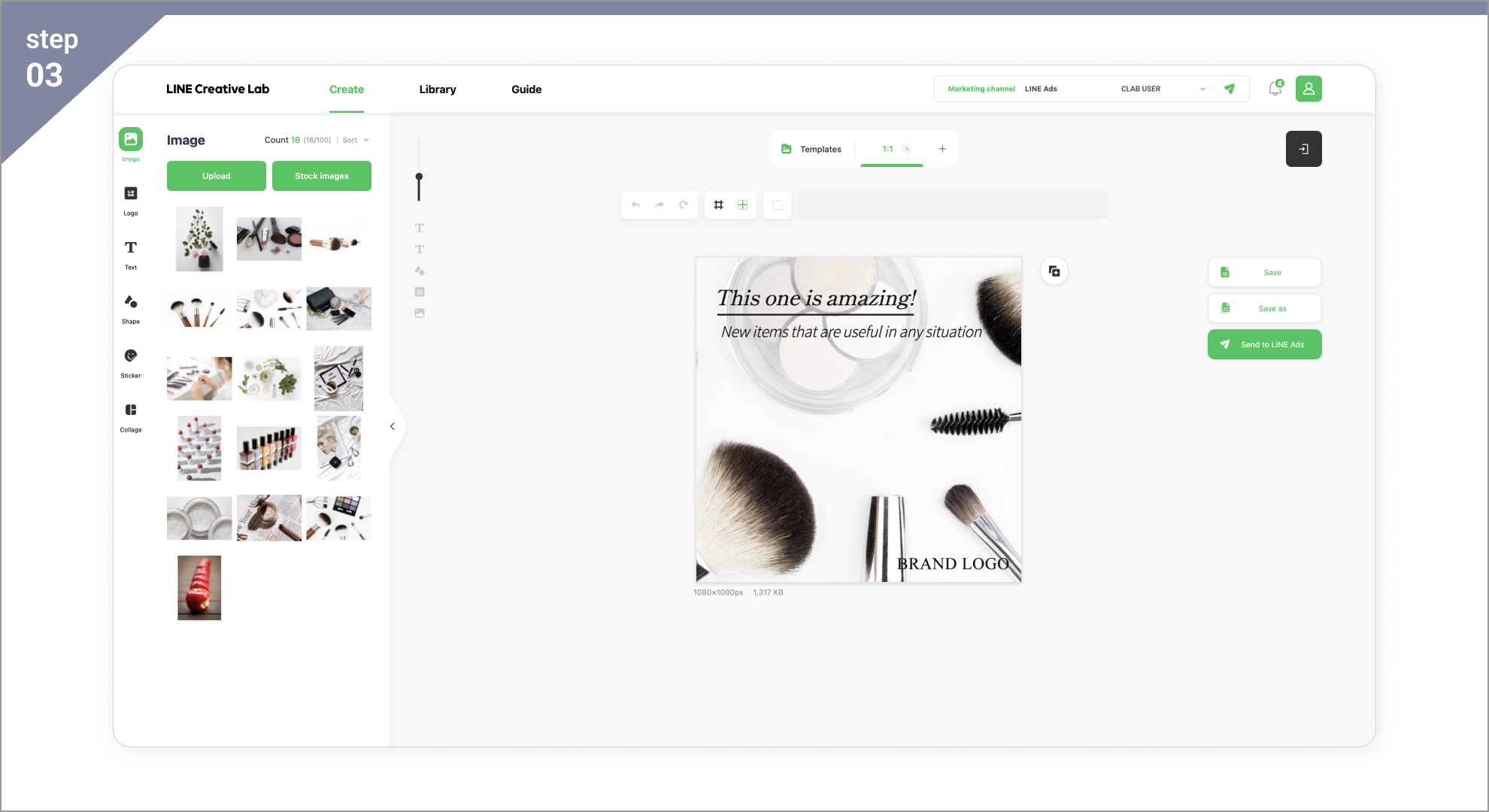Click the white background color square
Viewport: 1489px width, 812px height.
[778, 205]
